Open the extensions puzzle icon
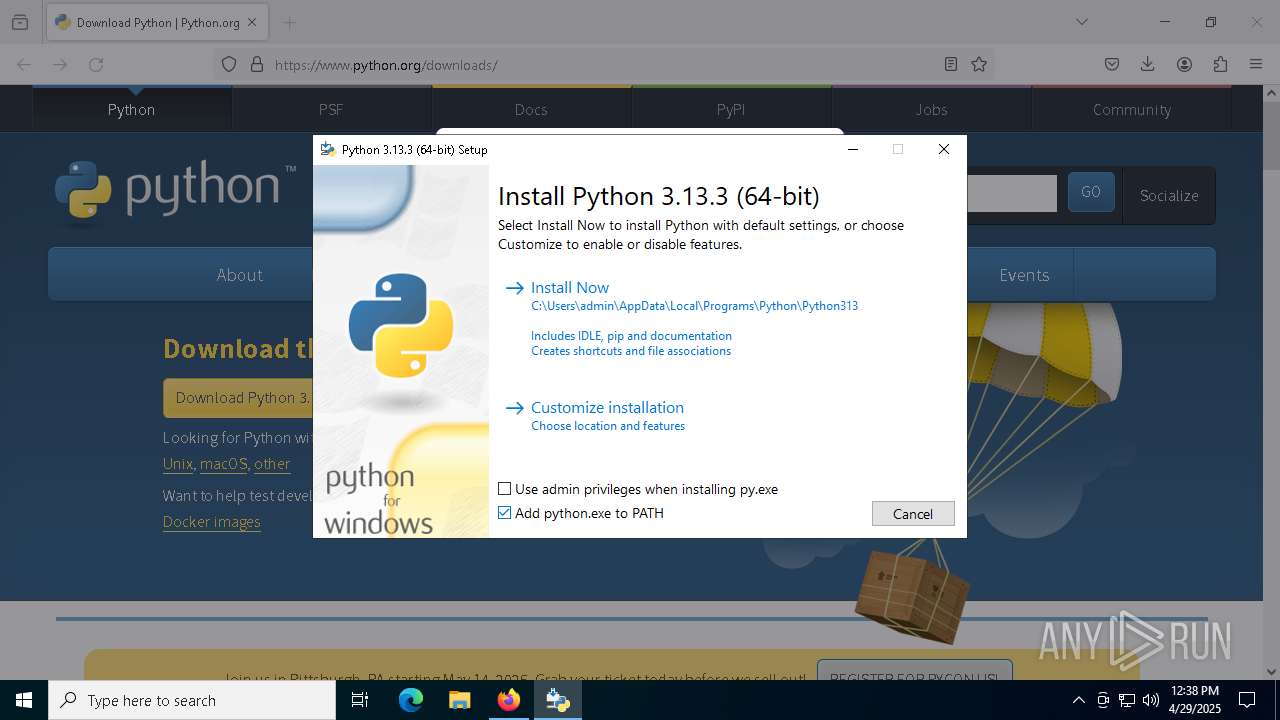Screen dimensions: 1280x720 coord(1220,64)
